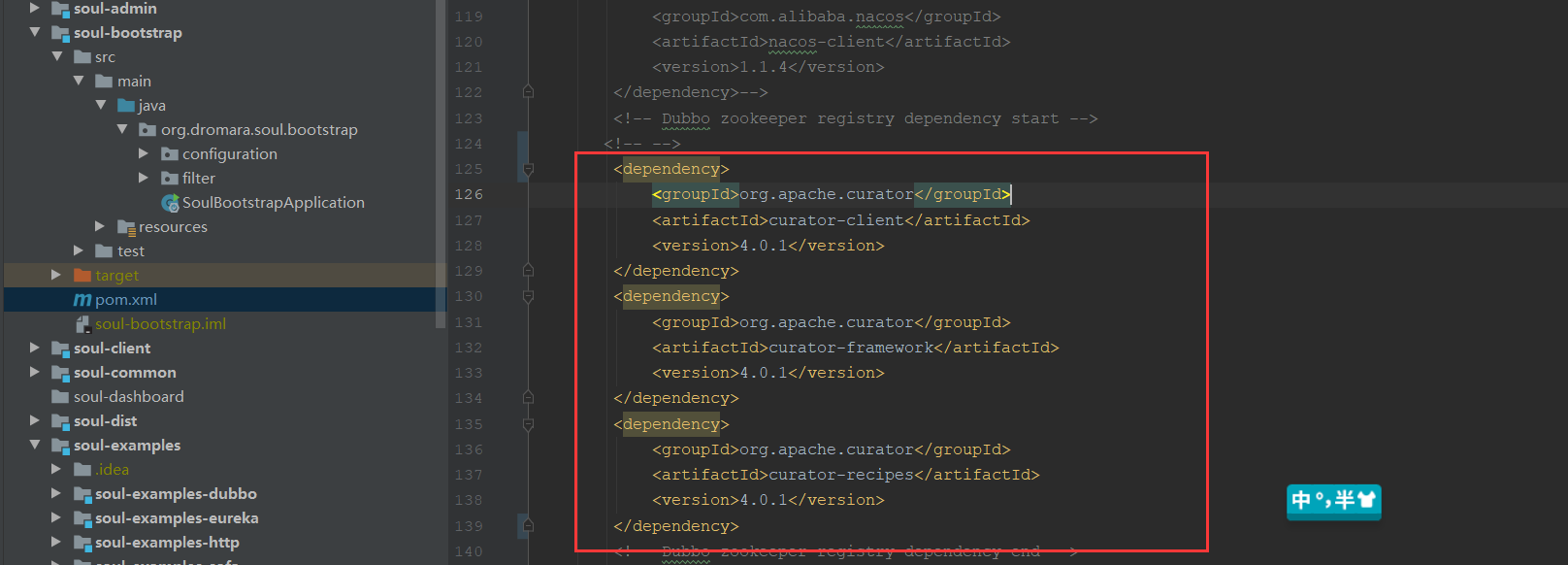Expand the soul-admin module

[35, 8]
